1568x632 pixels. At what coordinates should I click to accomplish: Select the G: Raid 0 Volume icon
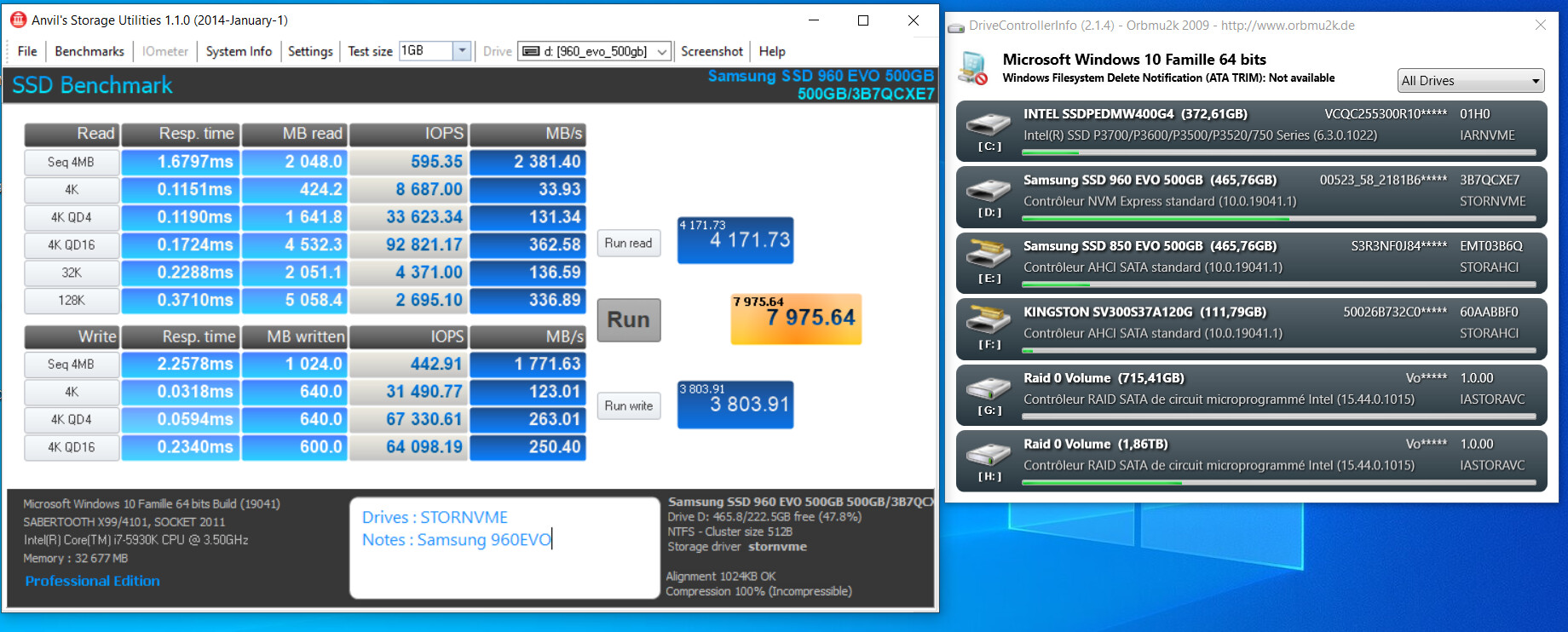(989, 388)
